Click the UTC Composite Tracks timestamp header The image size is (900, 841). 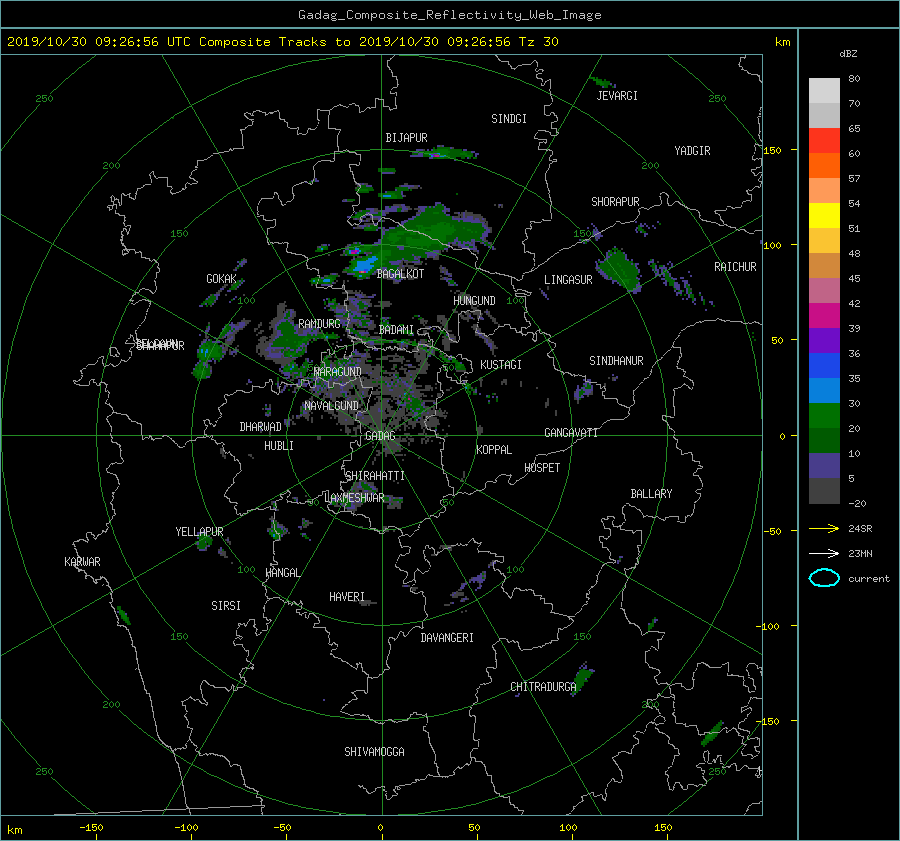(x=282, y=42)
